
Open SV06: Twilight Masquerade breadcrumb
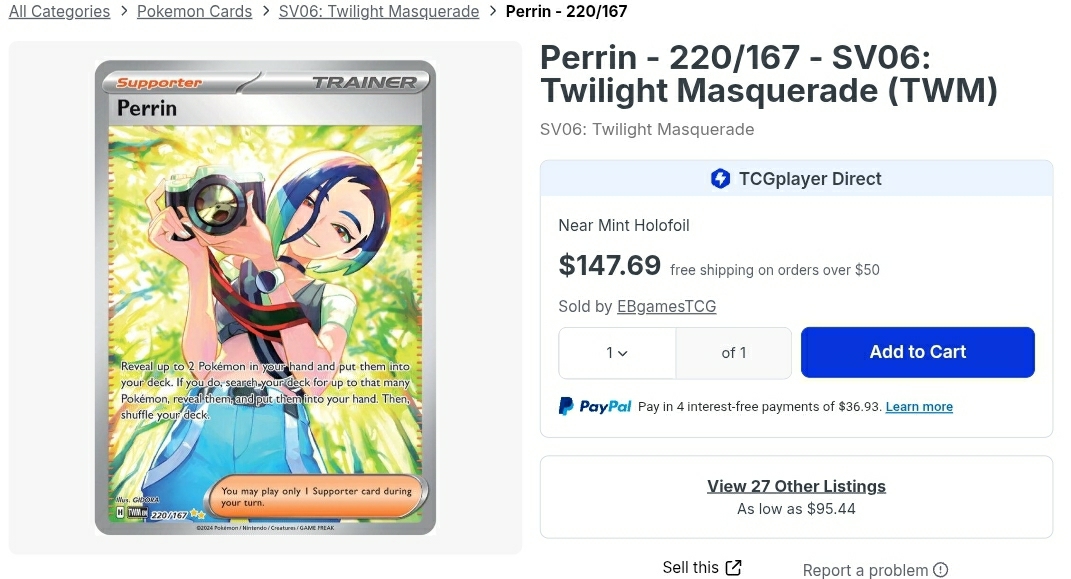[x=379, y=12]
